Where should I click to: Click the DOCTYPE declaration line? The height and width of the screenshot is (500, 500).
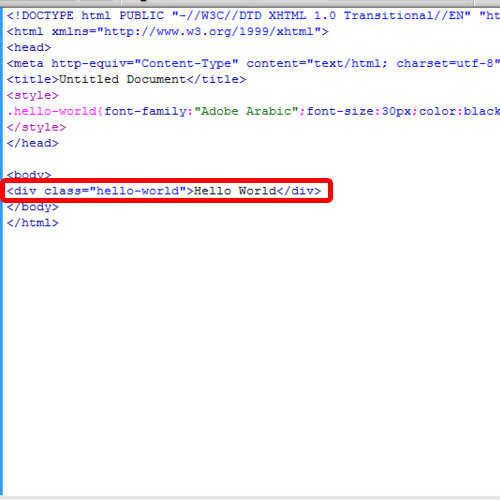253,15
